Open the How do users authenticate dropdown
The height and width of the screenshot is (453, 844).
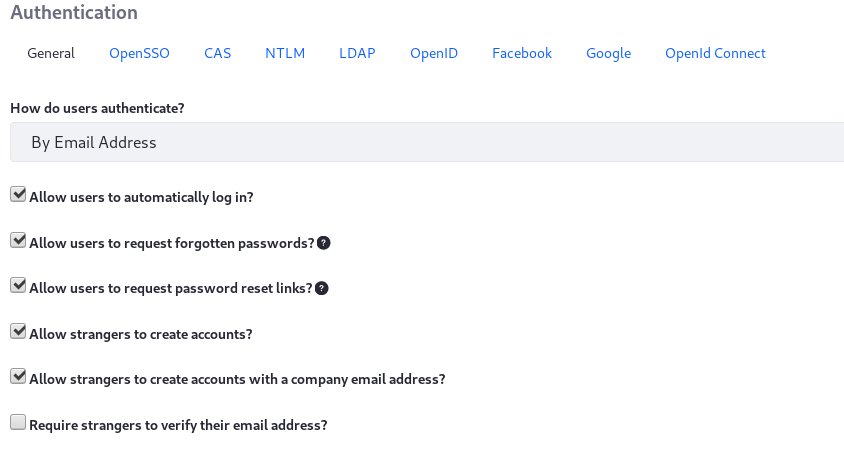pyautogui.click(x=427, y=142)
